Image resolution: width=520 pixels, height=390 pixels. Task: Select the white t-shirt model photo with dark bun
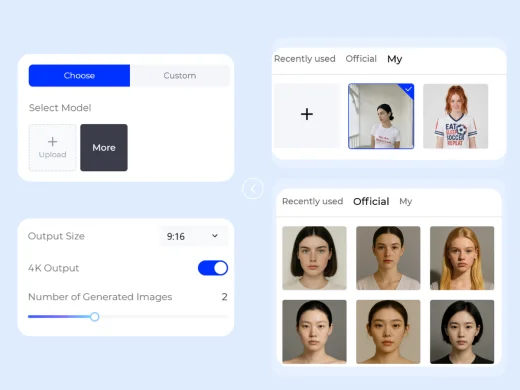click(x=381, y=116)
